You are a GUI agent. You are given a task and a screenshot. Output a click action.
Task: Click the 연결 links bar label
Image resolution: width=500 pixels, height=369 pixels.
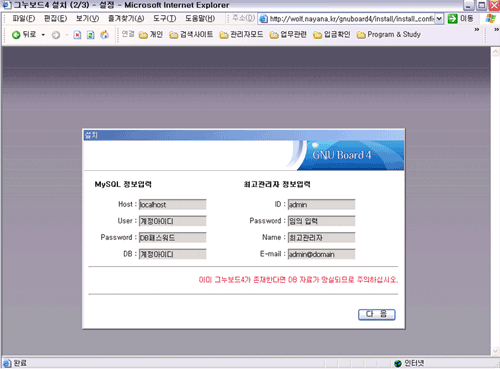(x=128, y=34)
